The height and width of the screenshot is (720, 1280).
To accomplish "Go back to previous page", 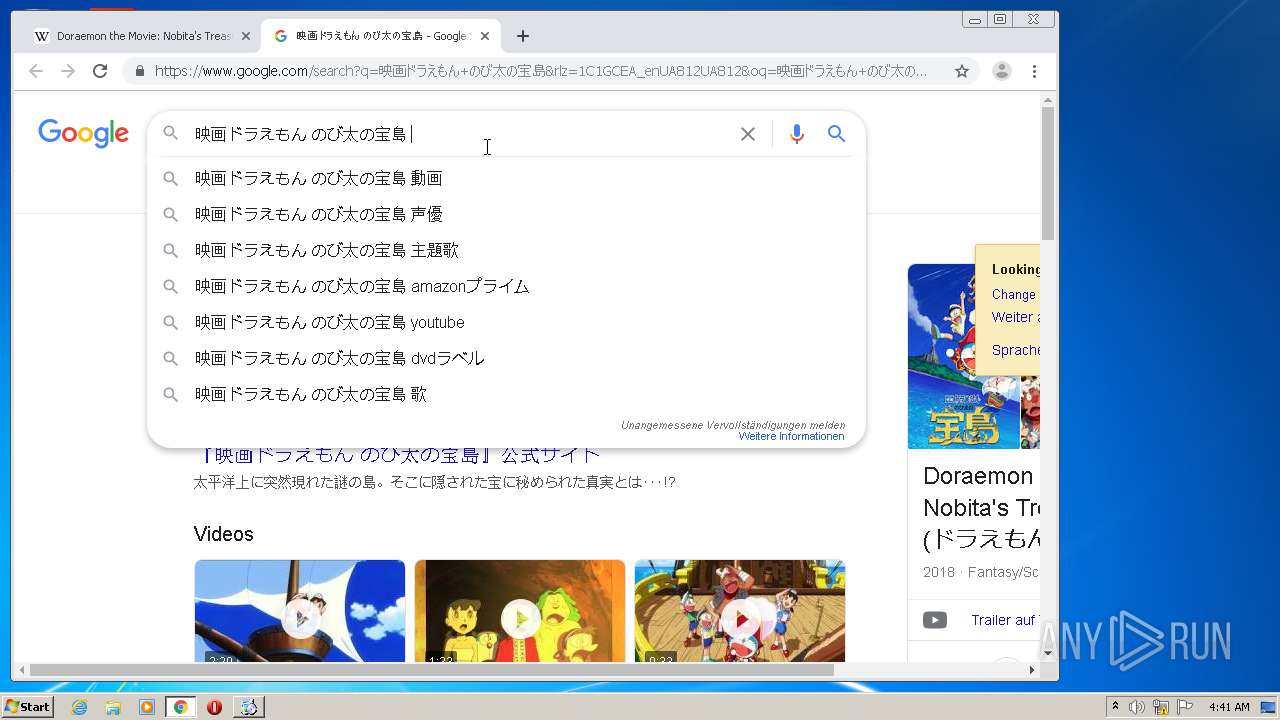I will pos(36,71).
